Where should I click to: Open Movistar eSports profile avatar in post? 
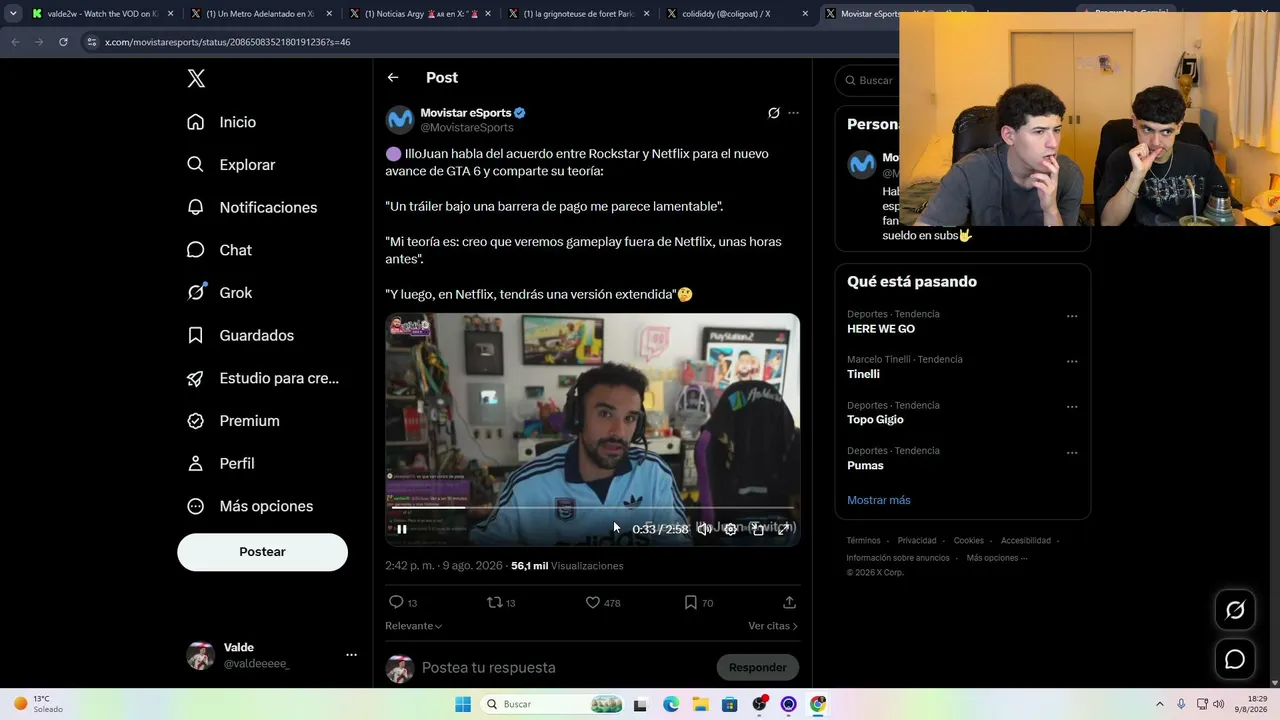coord(400,120)
